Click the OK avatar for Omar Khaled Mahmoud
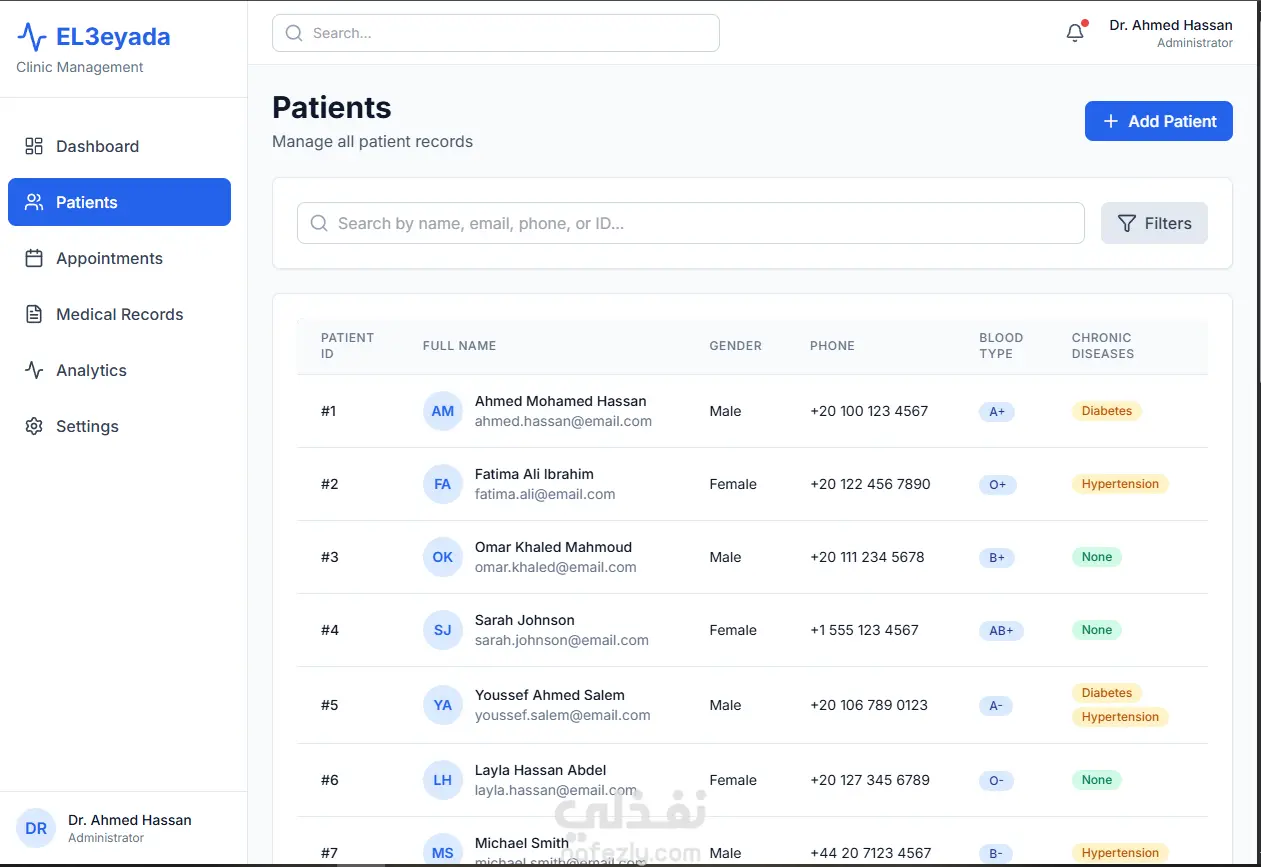This screenshot has width=1261, height=867. (x=443, y=557)
